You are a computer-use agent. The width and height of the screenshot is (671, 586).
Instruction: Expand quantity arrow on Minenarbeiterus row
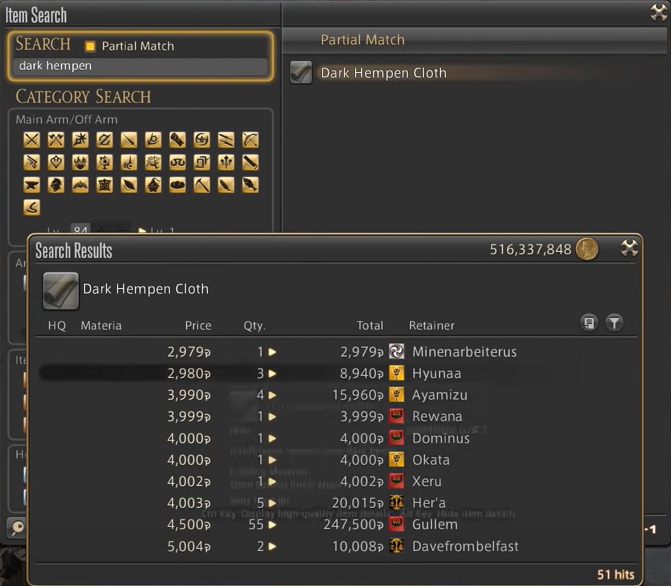[272, 352]
